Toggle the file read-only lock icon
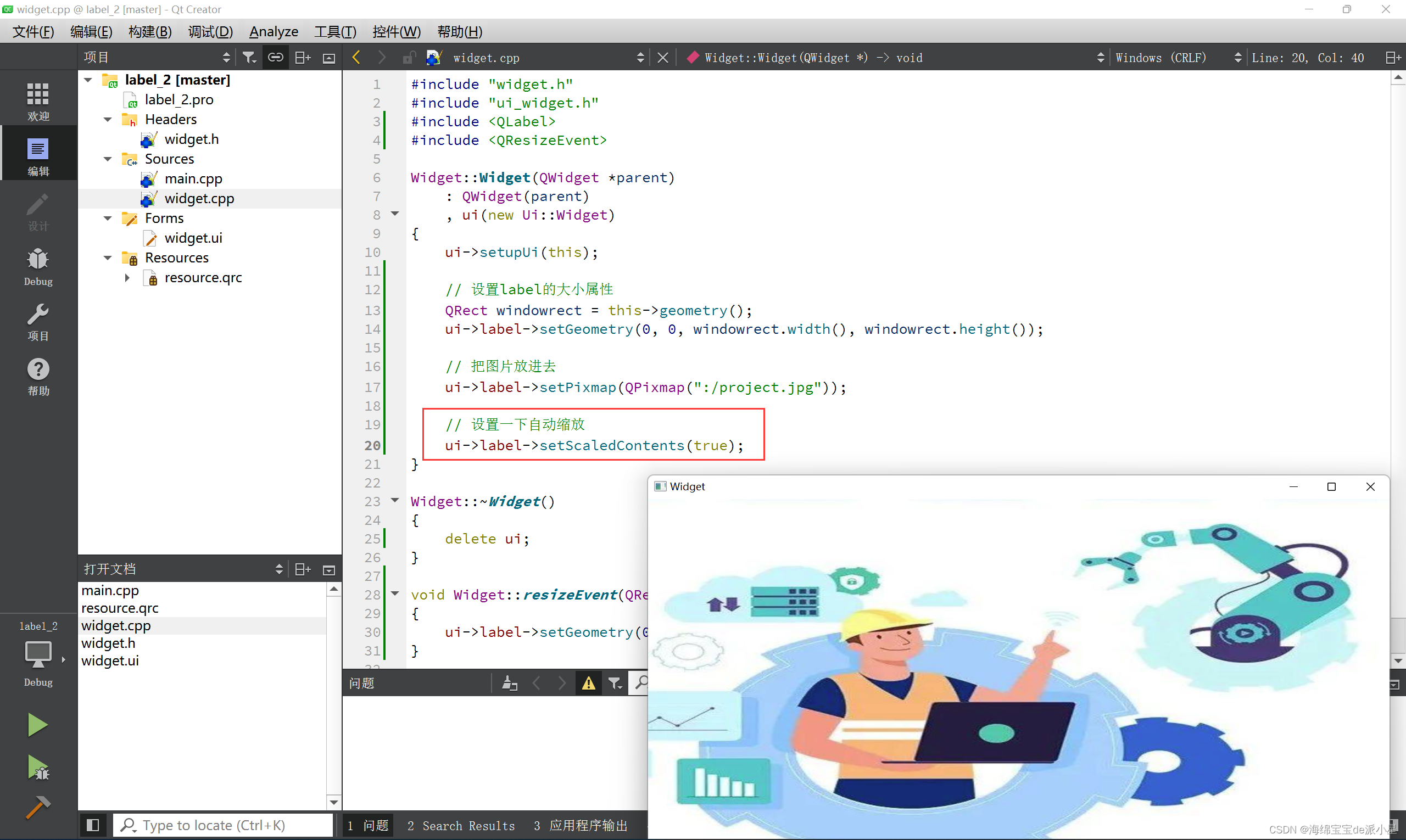 tap(409, 57)
